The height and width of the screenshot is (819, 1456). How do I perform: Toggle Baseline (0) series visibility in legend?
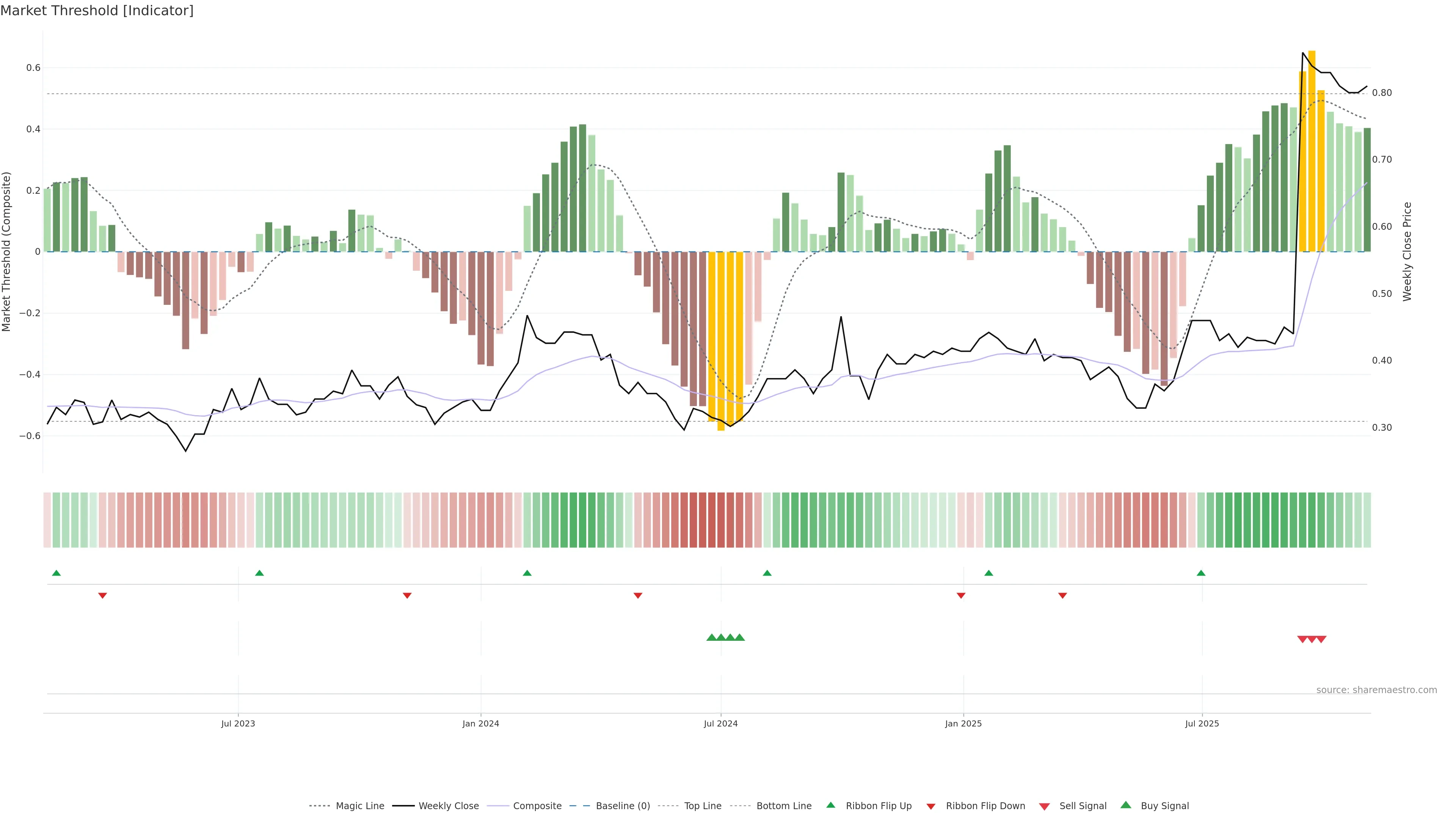tap(622, 806)
